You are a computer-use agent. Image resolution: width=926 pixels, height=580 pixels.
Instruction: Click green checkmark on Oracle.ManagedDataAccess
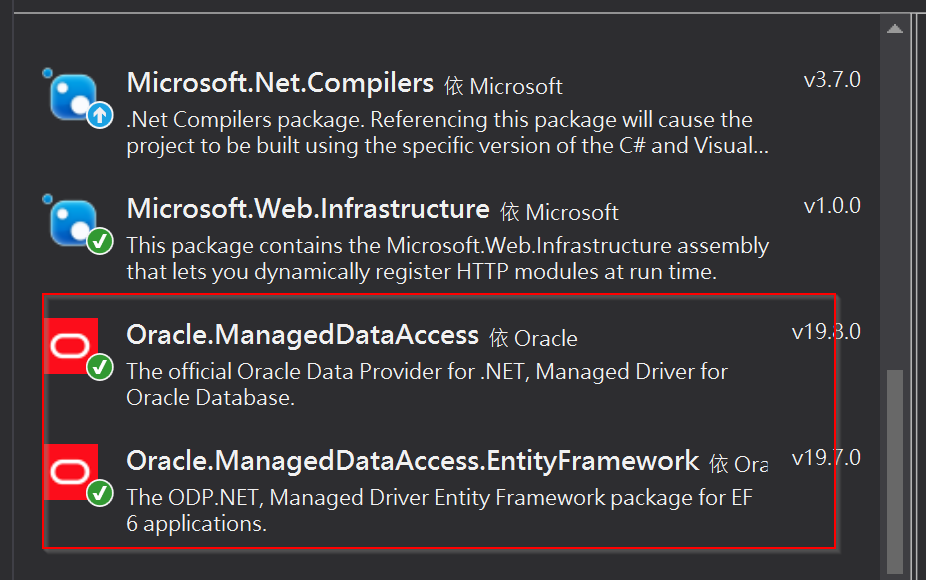click(99, 367)
